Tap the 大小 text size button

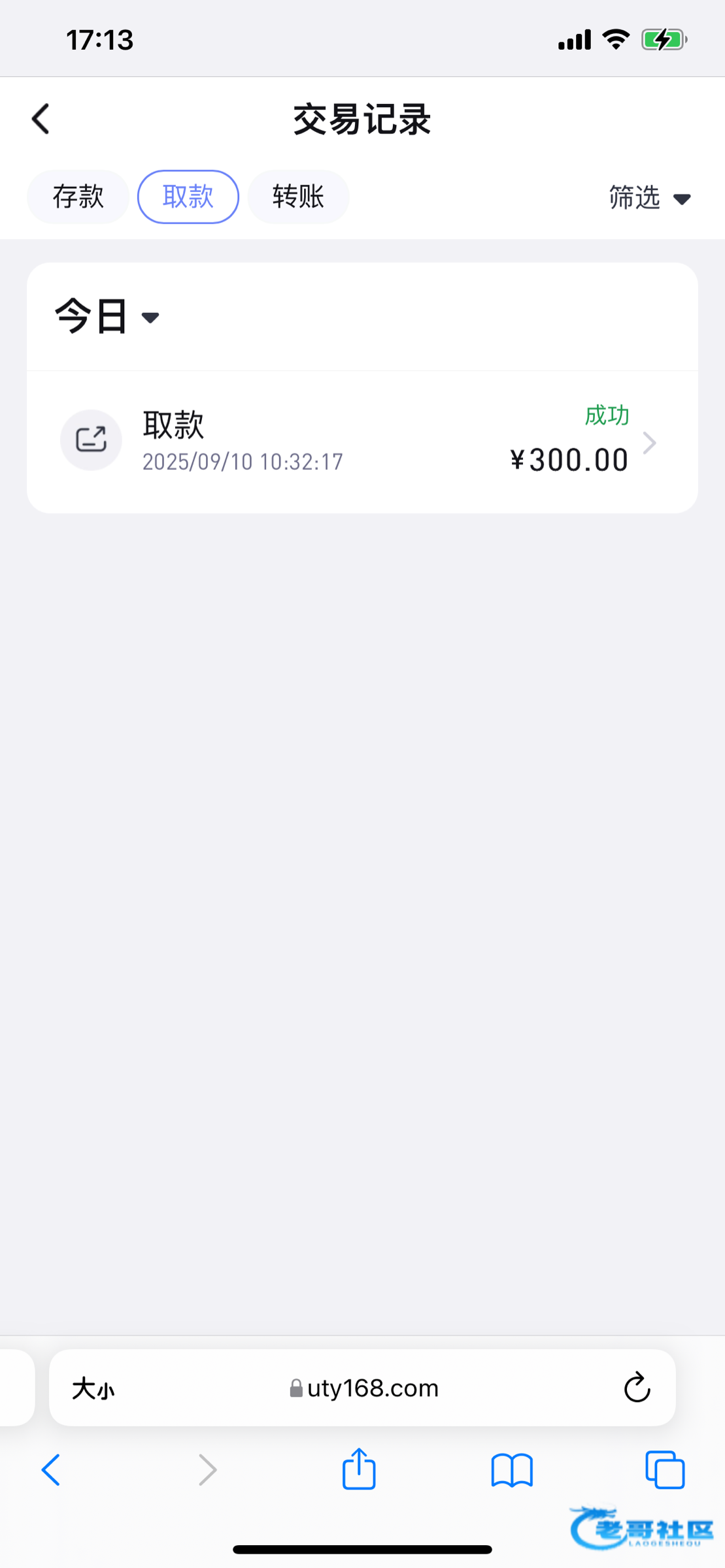tap(93, 1389)
